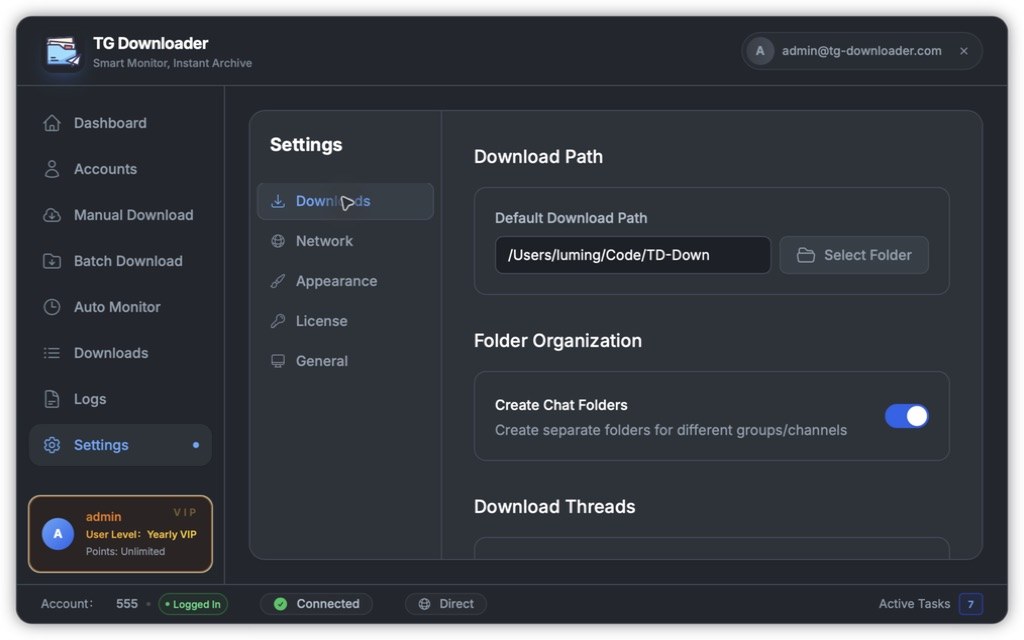Image resolution: width=1024 pixels, height=640 pixels.
Task: Click the Auto Monitor clock icon
Action: tap(52, 307)
